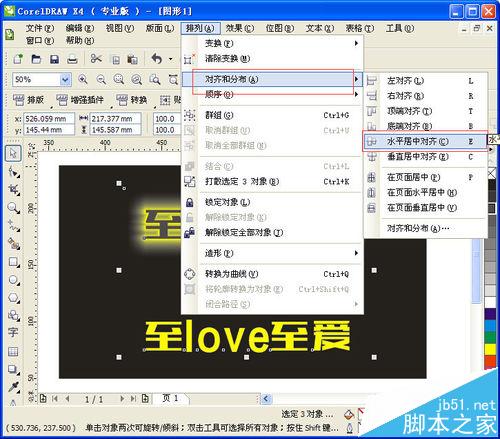Click the Paste icon
500x439 pixels.
pos(132,60)
